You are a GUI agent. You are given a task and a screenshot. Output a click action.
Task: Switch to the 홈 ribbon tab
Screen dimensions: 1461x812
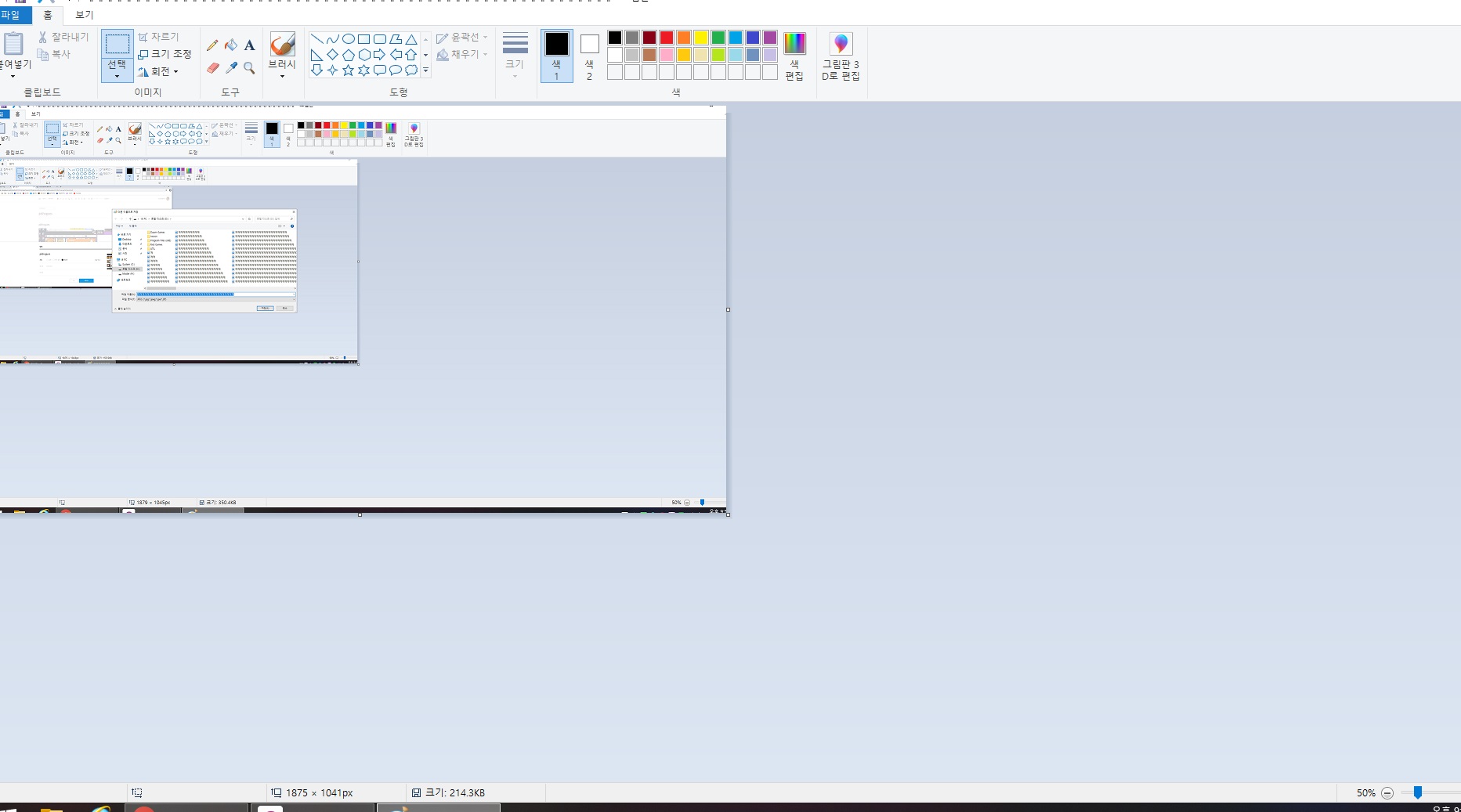48,15
